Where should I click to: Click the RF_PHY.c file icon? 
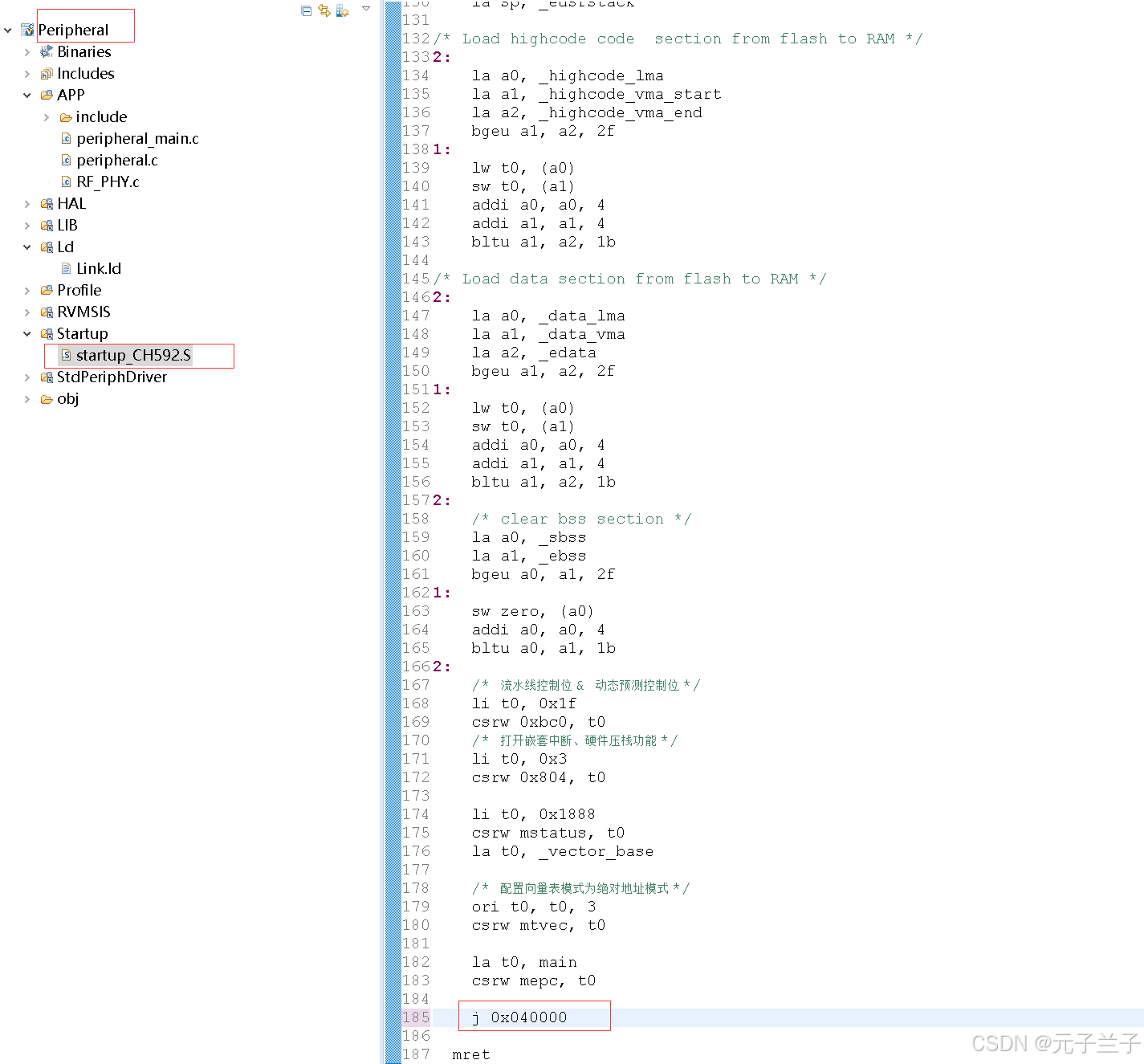66,182
